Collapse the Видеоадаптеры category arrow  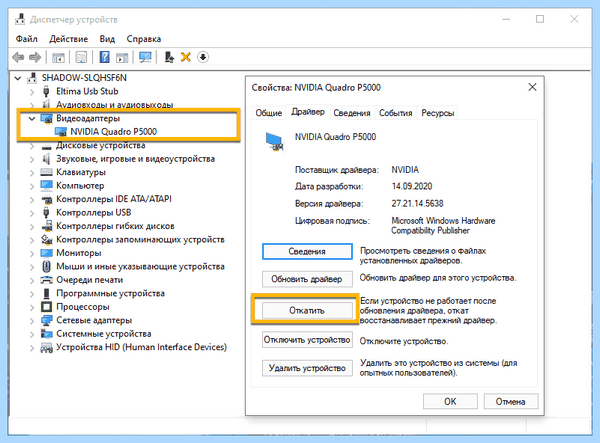pos(32,119)
